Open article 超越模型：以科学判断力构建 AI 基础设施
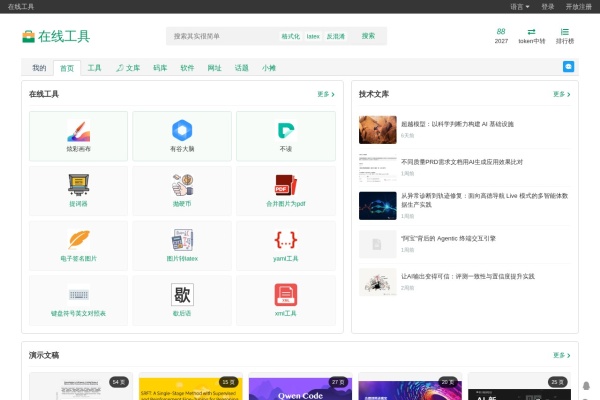Viewport: 600px width, 400px height. pyautogui.click(x=457, y=124)
